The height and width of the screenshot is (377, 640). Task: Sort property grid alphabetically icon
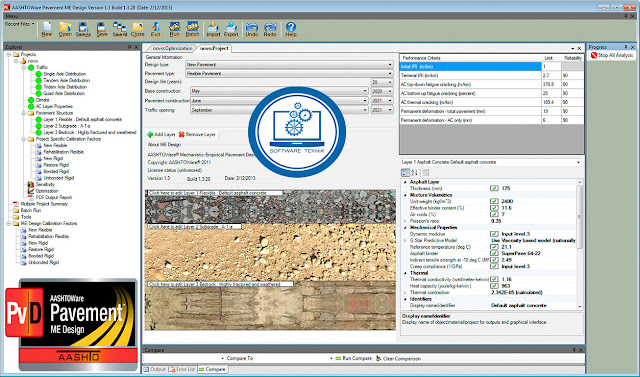[x=415, y=173]
